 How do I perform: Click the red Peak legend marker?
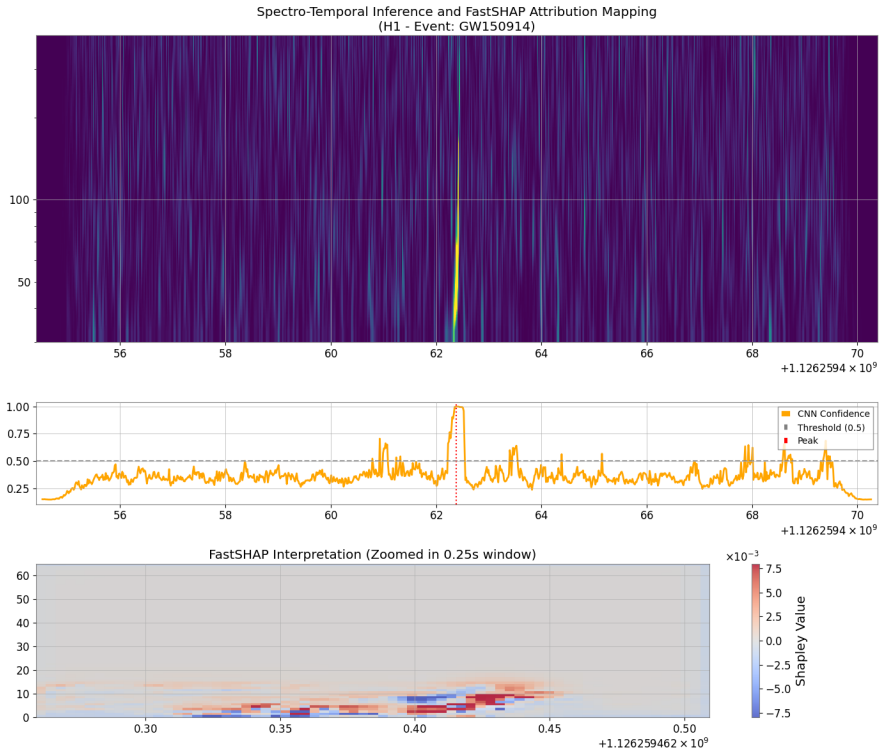click(x=786, y=441)
